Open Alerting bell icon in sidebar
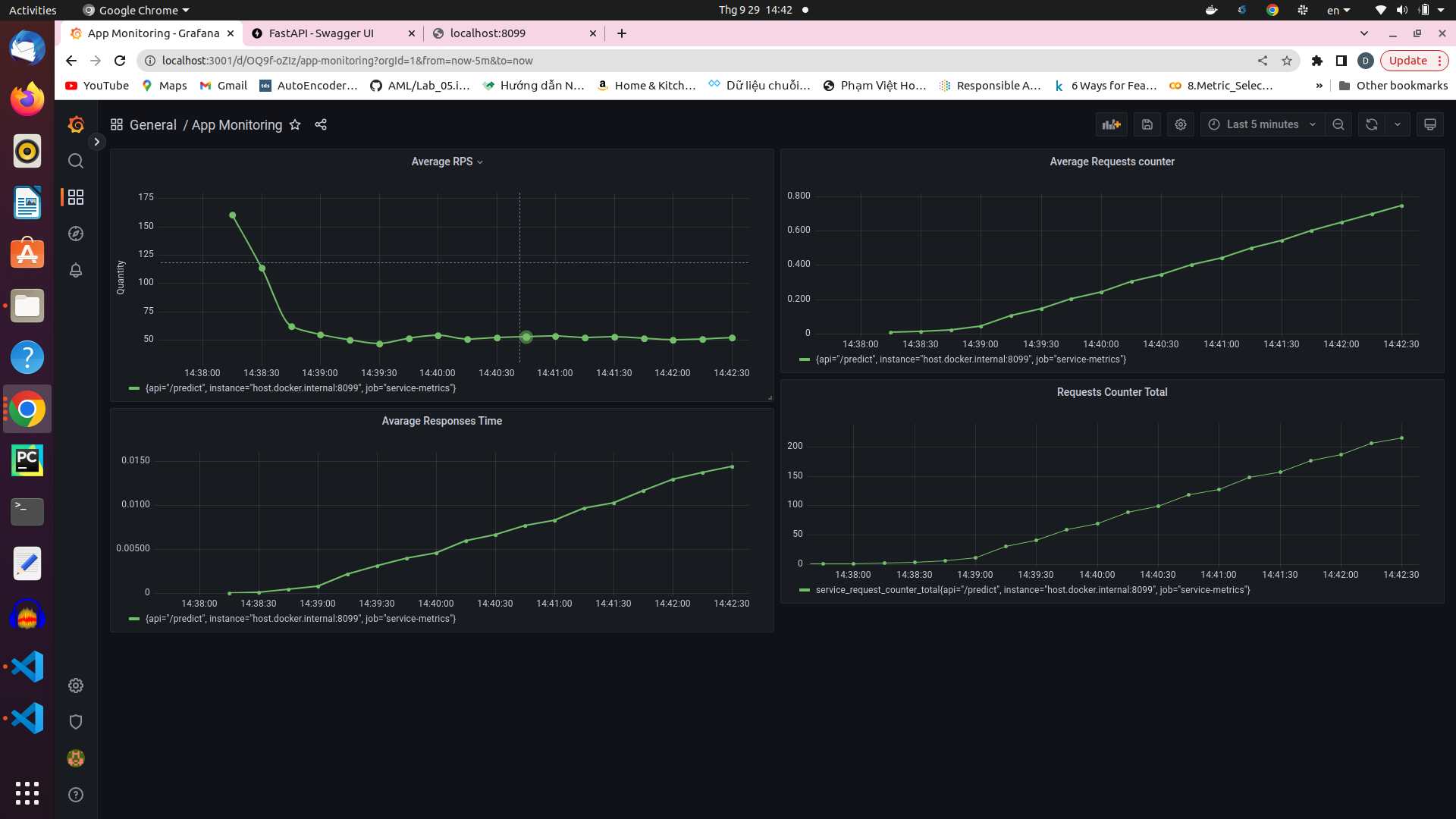 [x=76, y=270]
